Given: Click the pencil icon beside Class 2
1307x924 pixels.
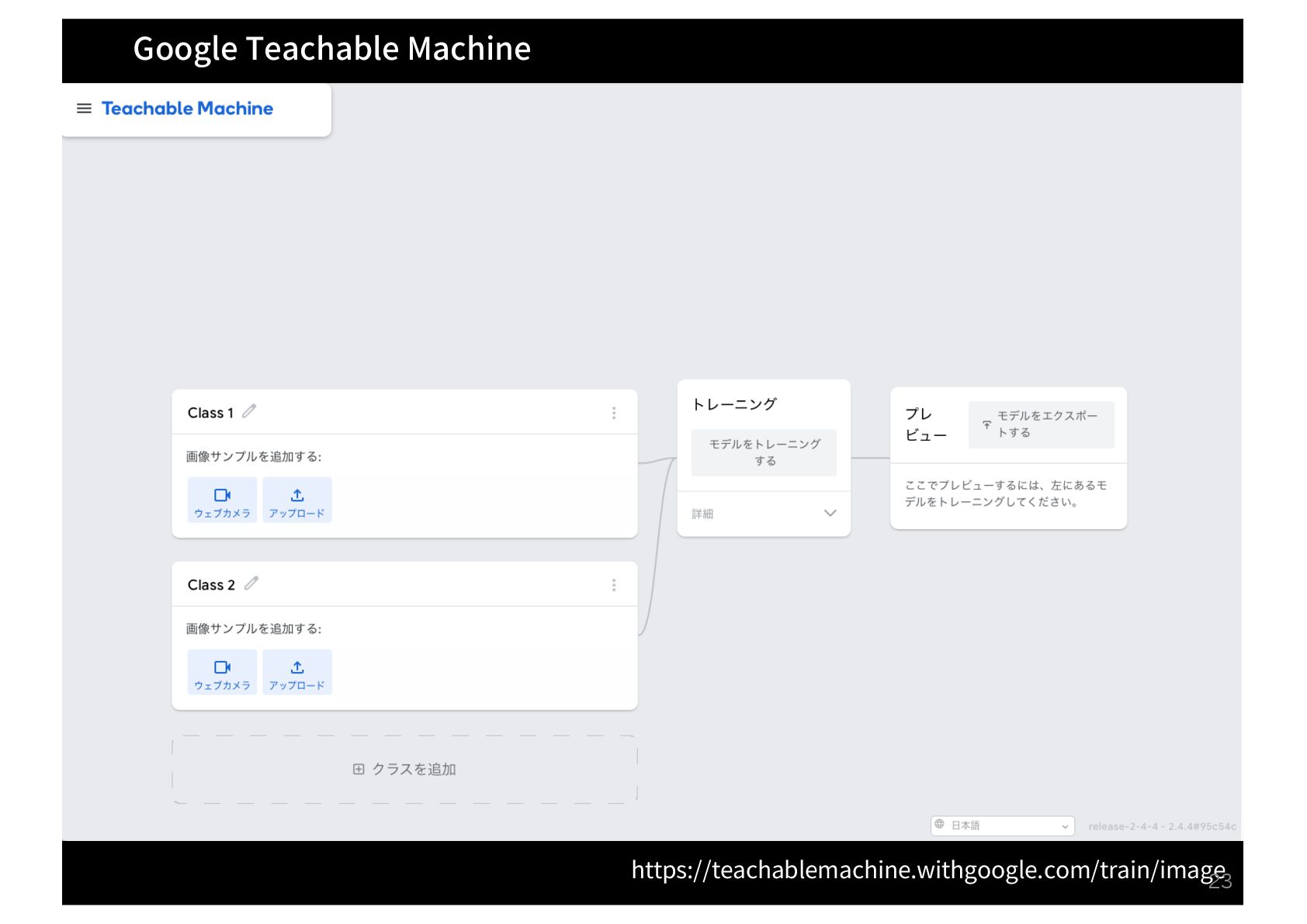Looking at the screenshot, I should [251, 583].
